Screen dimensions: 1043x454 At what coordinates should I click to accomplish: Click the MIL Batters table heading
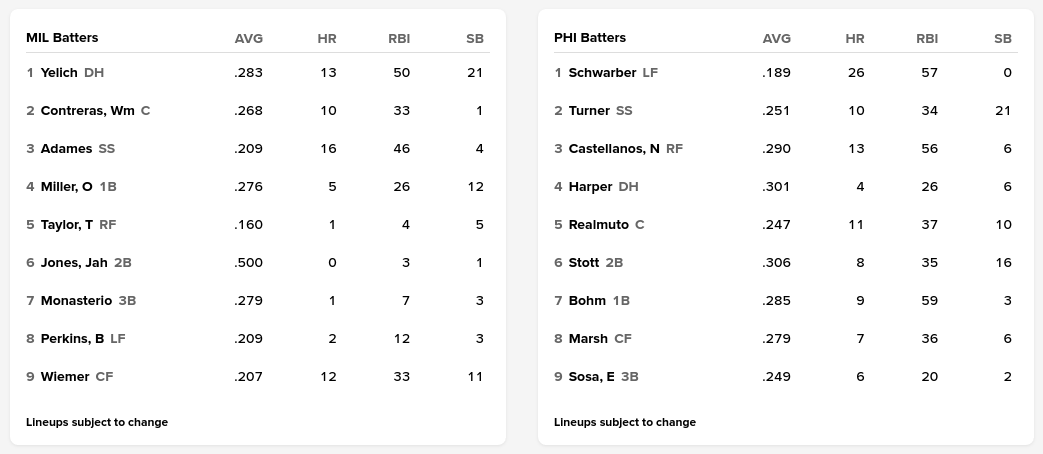point(62,38)
